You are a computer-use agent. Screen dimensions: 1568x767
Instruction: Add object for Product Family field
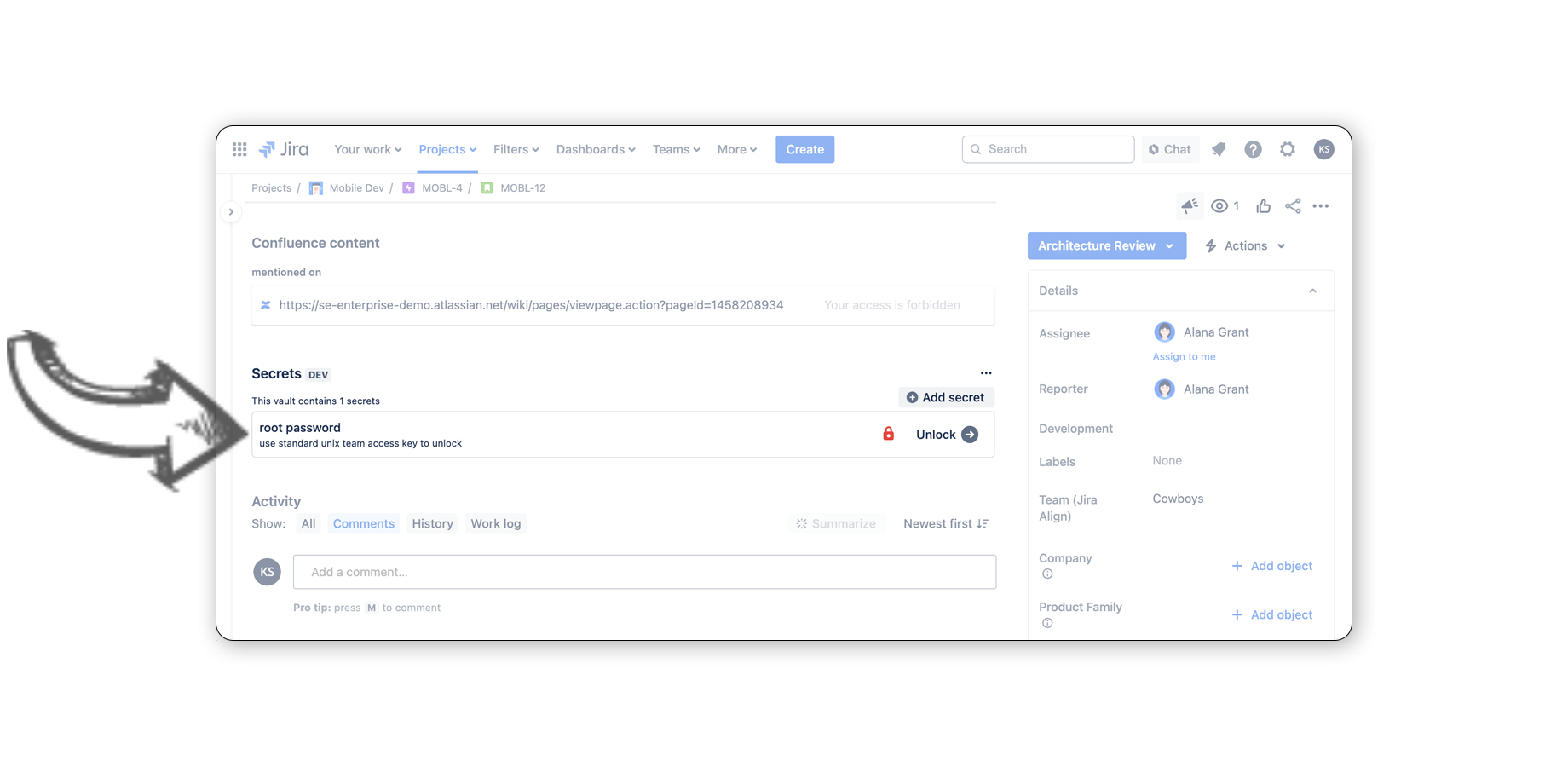[x=1272, y=614]
